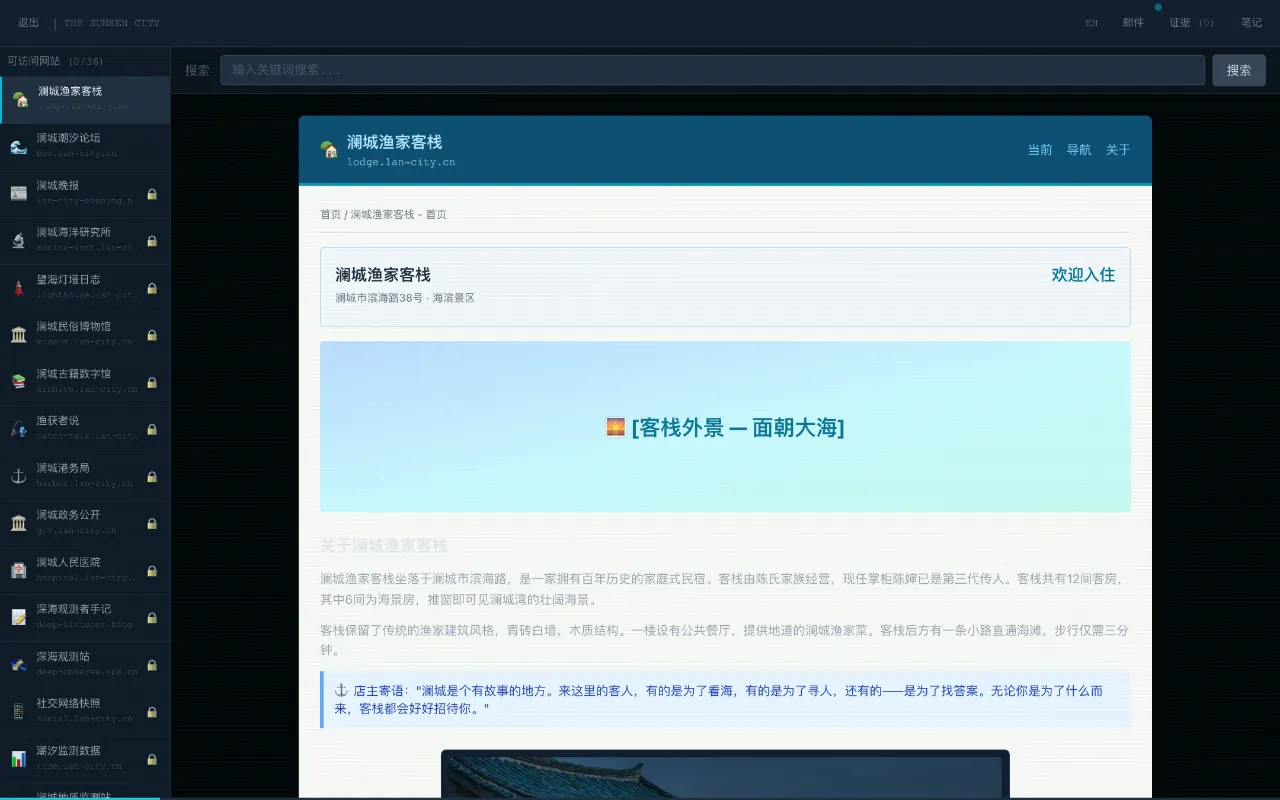Click THE SUNKEN CITY title
This screenshot has height=800, width=1280.
click(112, 23)
